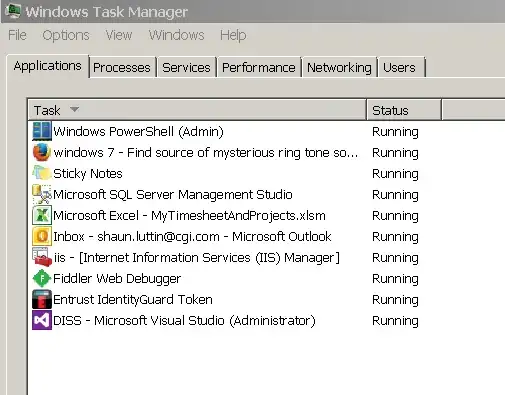This screenshot has width=505, height=395.
Task: Select the Fiddler Web Debugger task name
Action: [117, 278]
